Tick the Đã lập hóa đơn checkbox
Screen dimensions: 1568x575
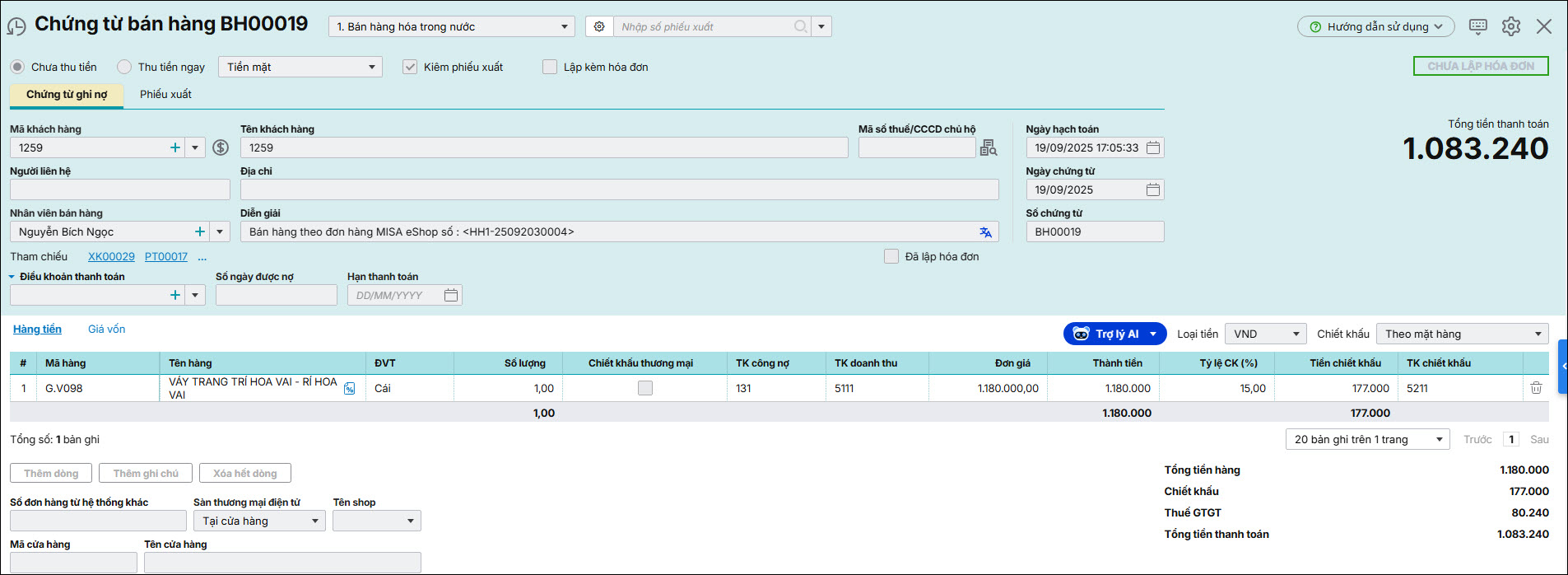(891, 256)
